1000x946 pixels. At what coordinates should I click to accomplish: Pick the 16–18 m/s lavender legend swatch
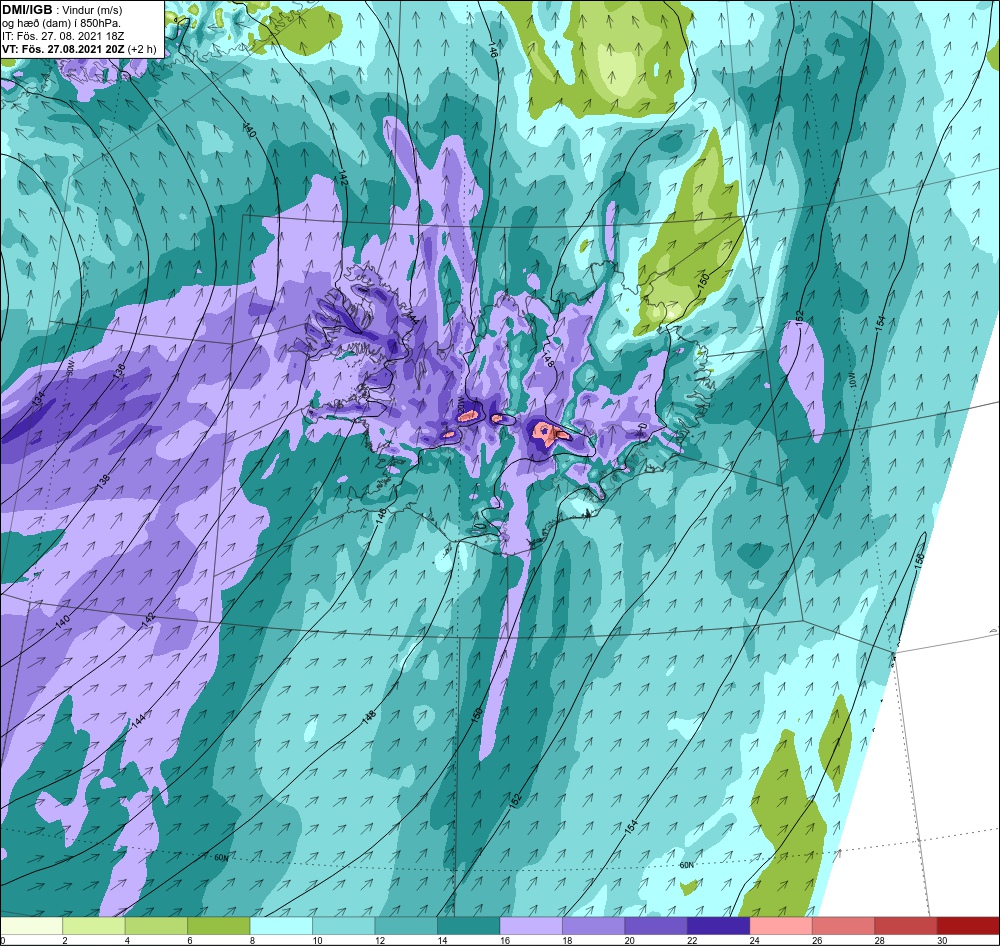click(531, 926)
